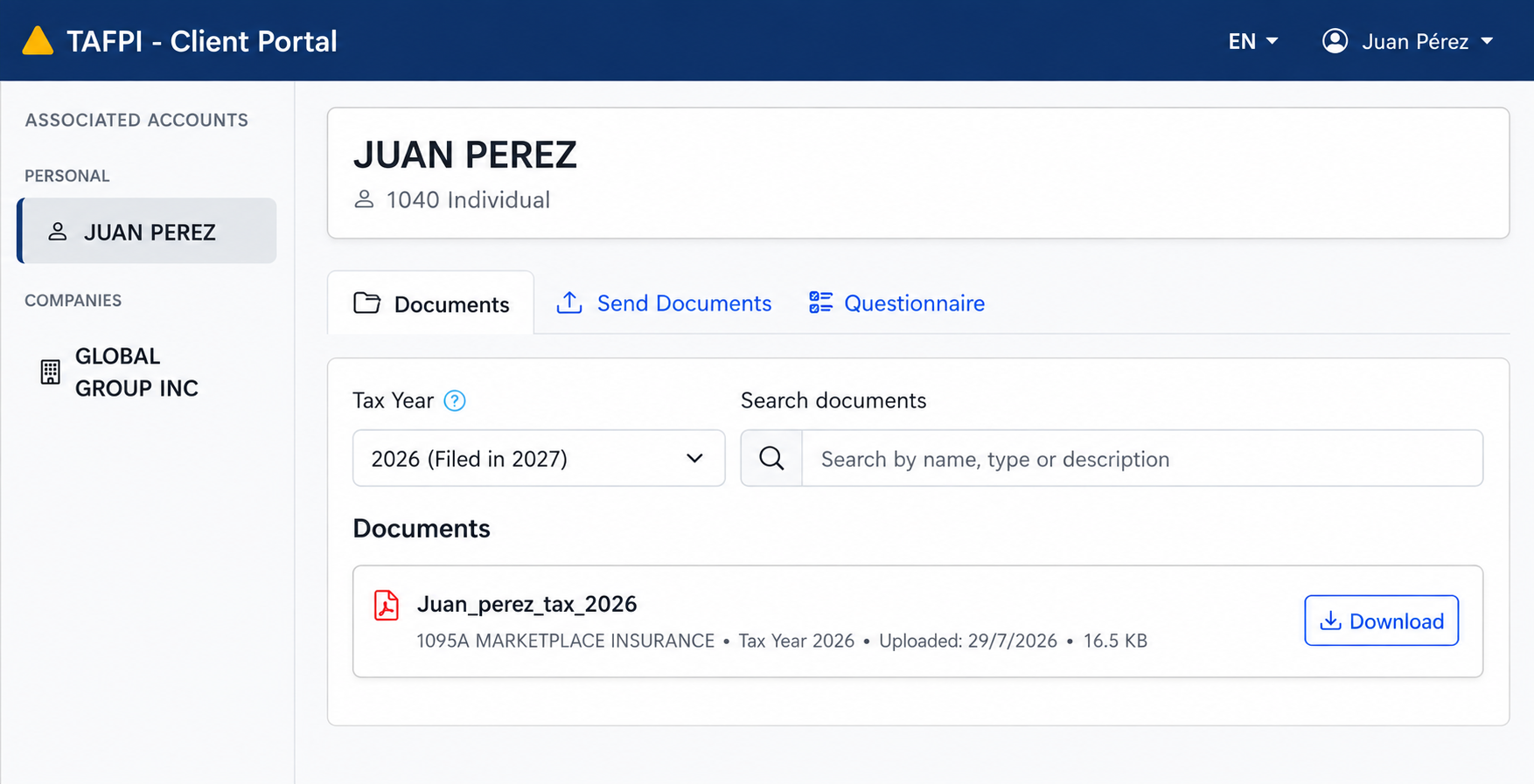1534x784 pixels.
Task: Click the JUAN PEREZ page heading
Action: [x=465, y=155]
